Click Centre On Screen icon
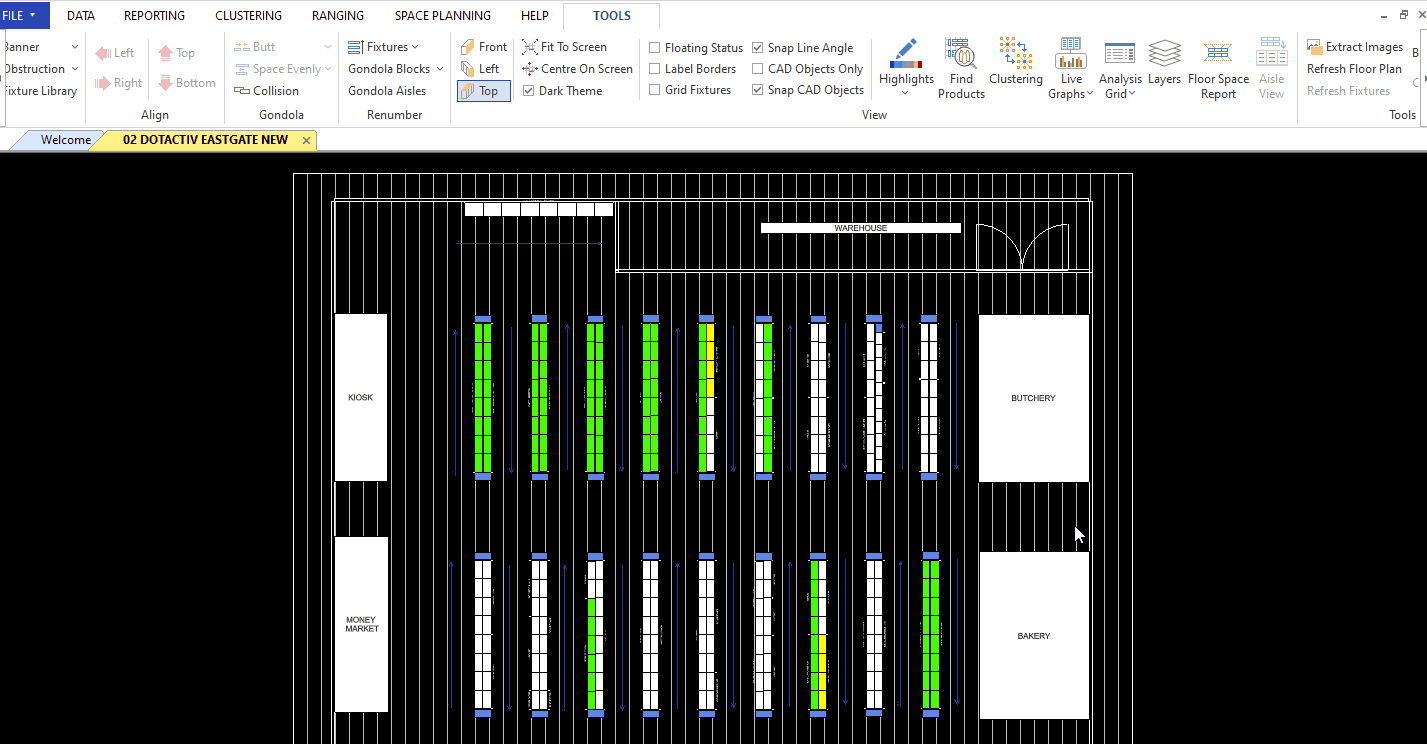 pyautogui.click(x=530, y=69)
